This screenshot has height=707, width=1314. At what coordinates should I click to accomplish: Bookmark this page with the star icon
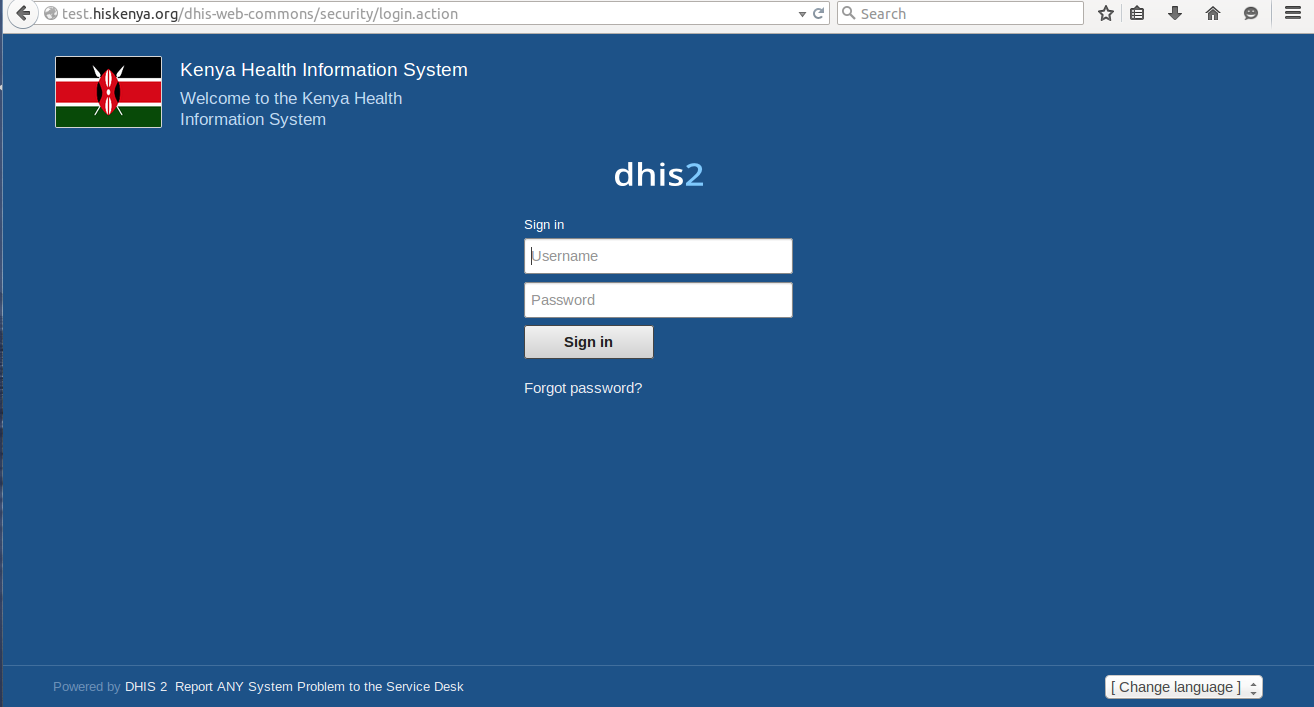(x=1105, y=13)
